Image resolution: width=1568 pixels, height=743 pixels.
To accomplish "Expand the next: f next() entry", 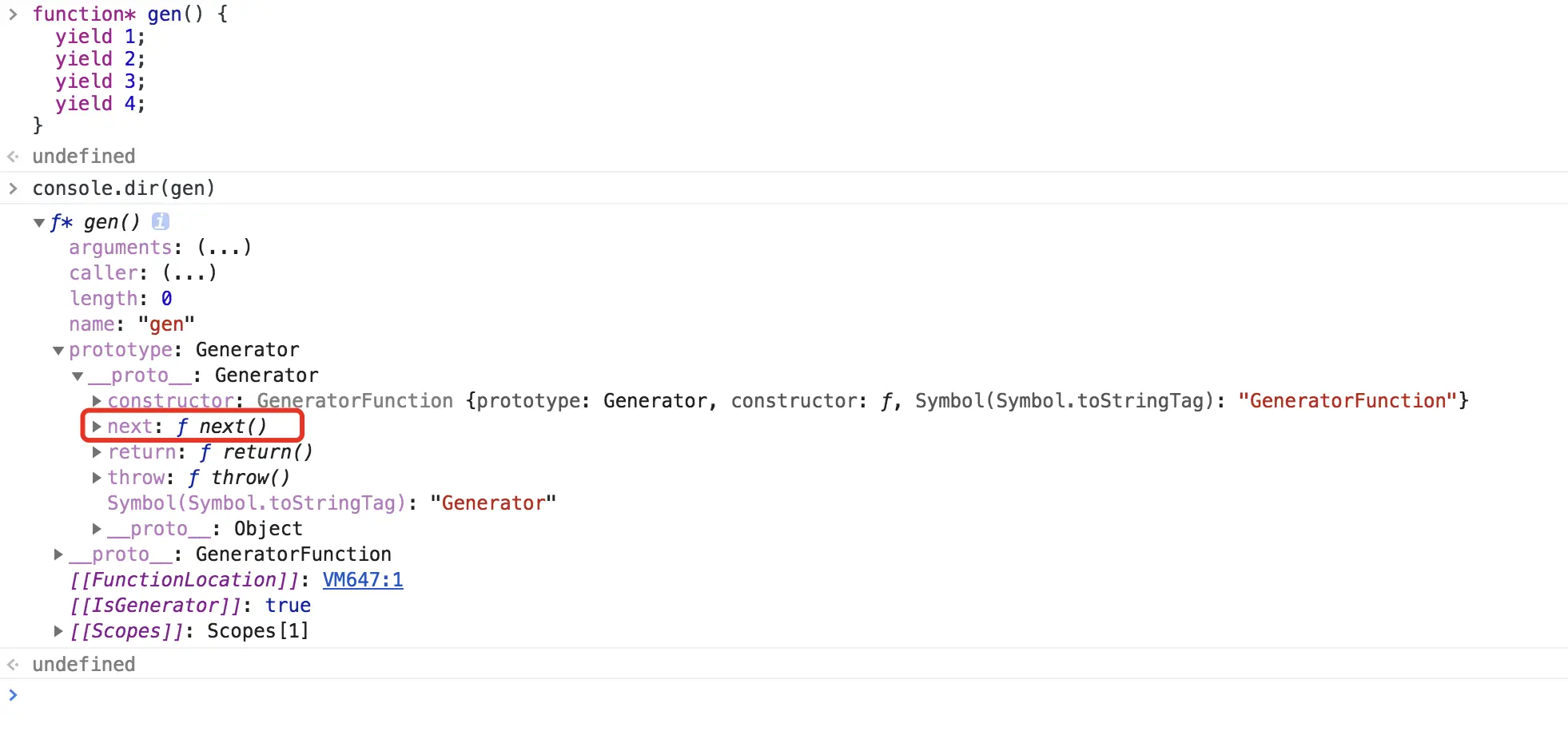I will [x=97, y=427].
